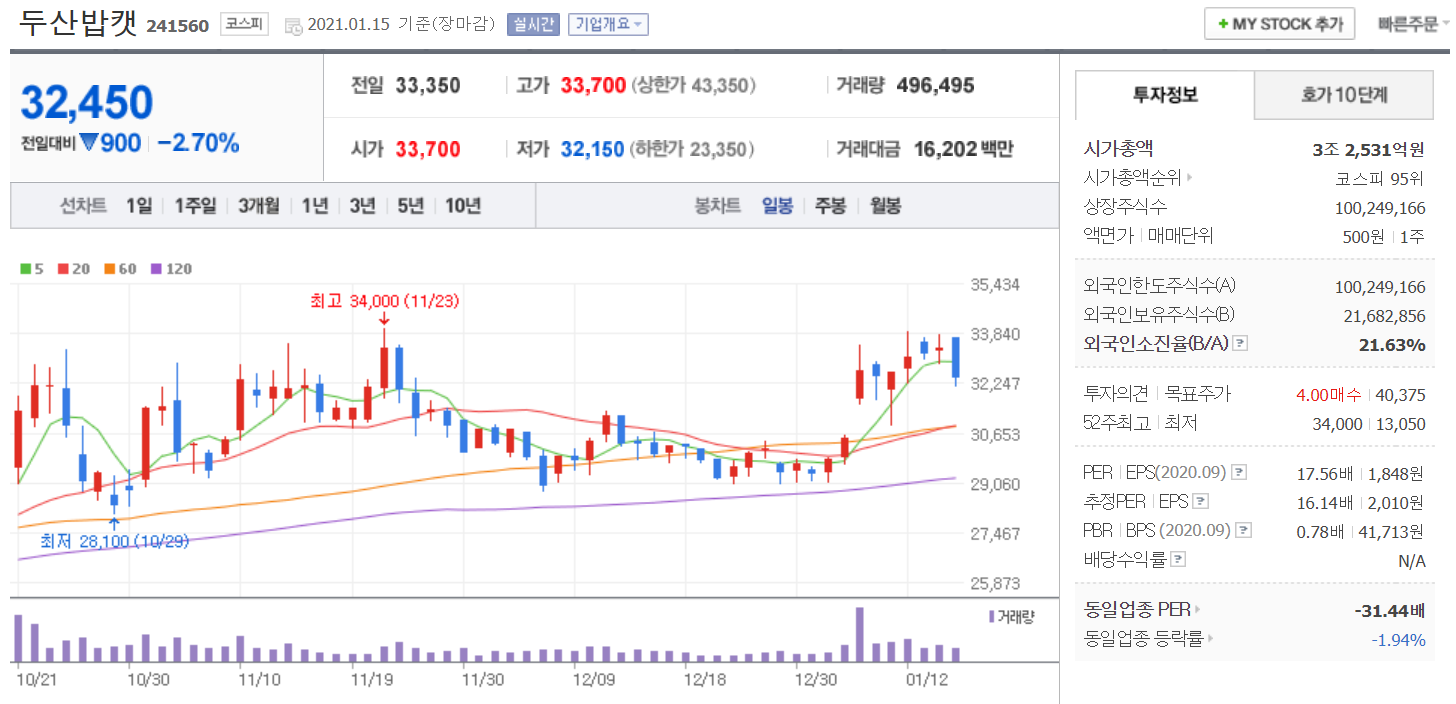This screenshot has height=704, width=1456.
Task: Click help icon beside PER EPS(2020.09)
Action: 1239,472
